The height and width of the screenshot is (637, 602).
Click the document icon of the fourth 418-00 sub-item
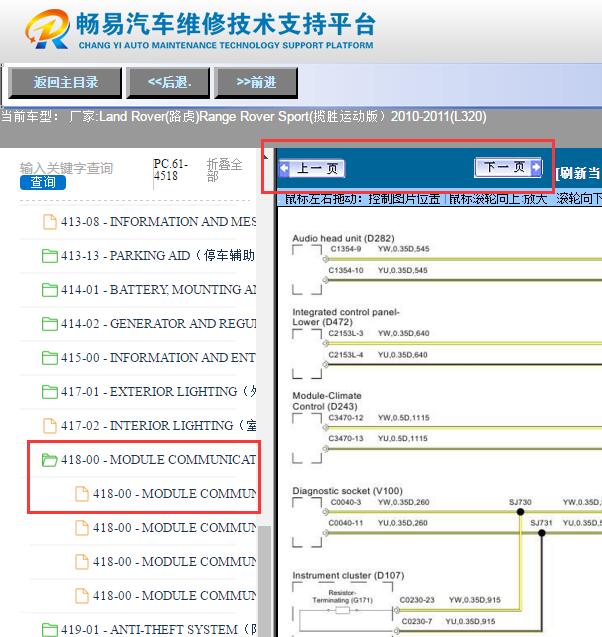[82, 596]
